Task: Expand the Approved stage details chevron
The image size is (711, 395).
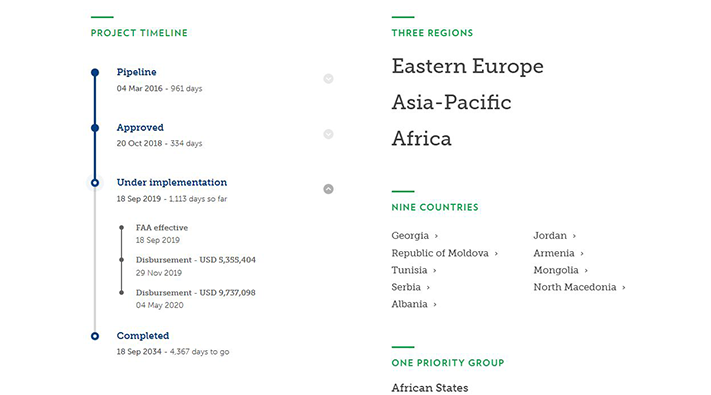Action: pyautogui.click(x=328, y=134)
